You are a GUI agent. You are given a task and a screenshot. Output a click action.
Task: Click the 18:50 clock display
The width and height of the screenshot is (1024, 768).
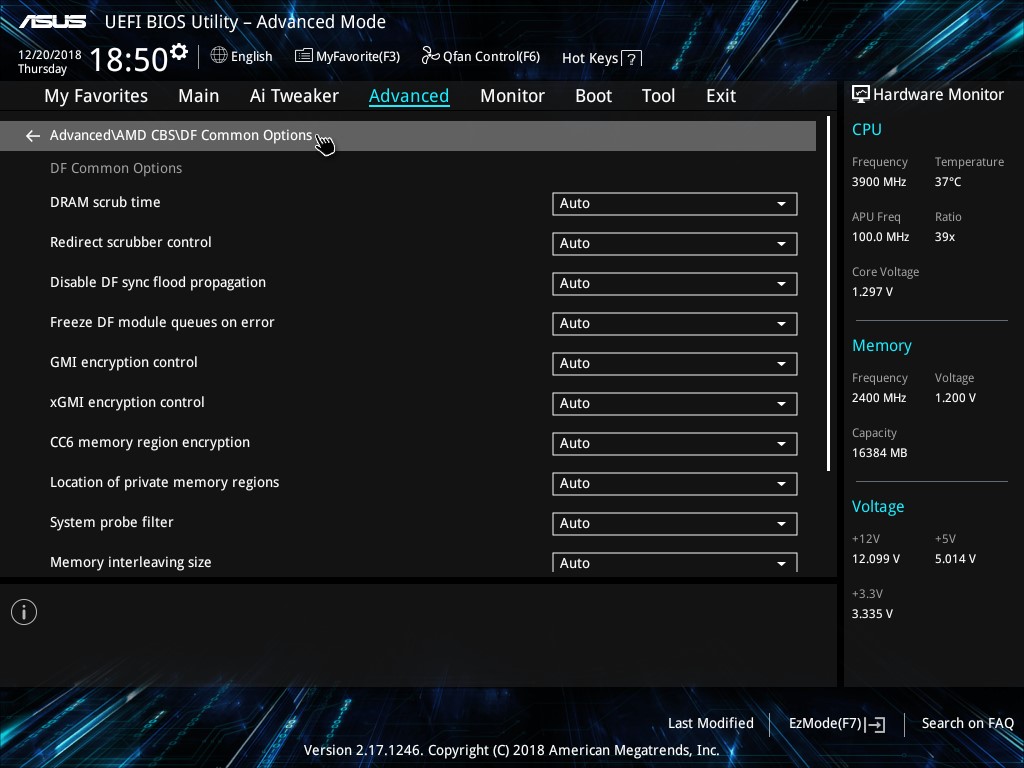tap(129, 60)
